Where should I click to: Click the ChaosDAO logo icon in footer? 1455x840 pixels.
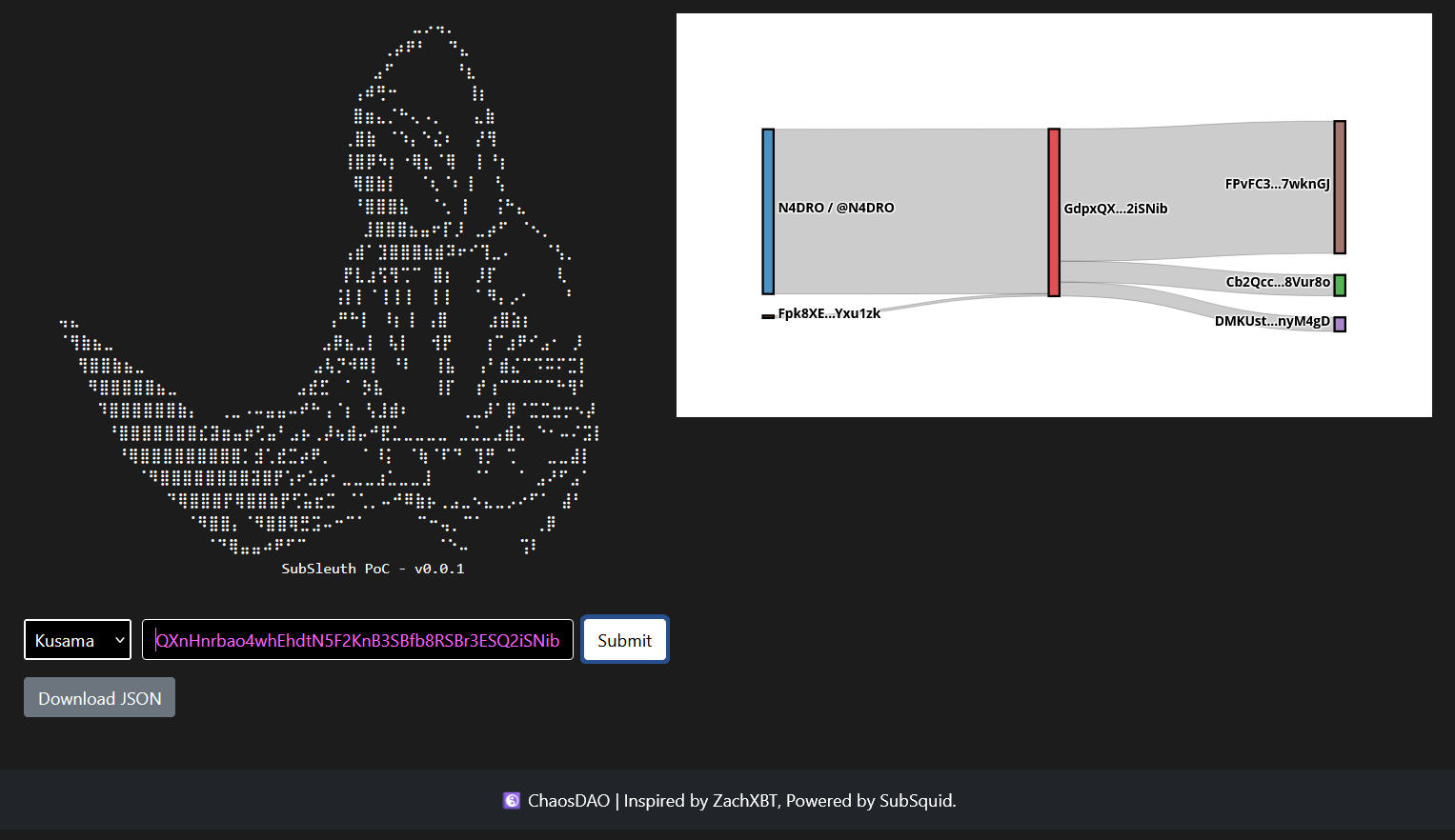(512, 800)
